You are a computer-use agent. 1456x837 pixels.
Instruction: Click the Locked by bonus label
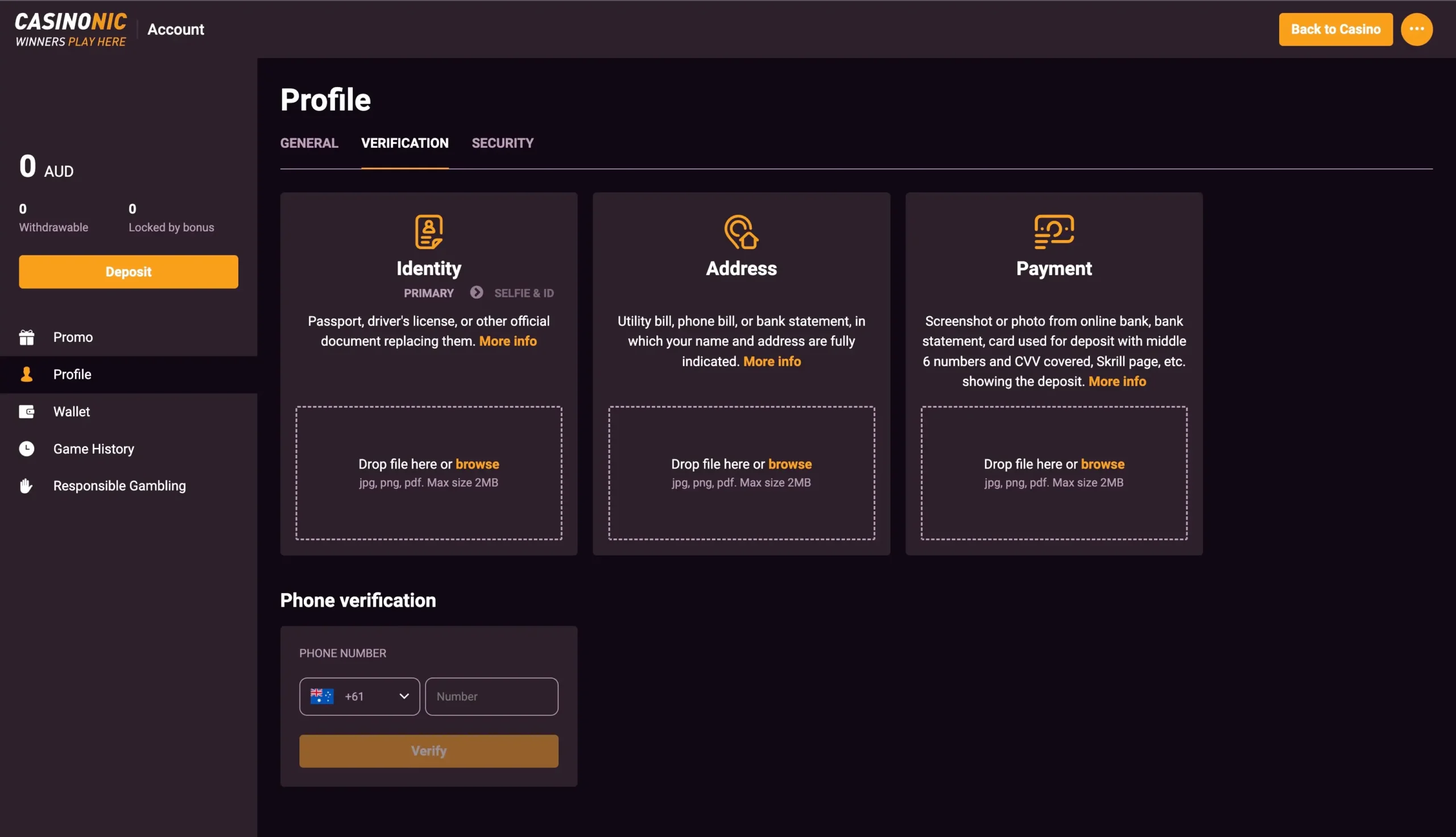171,227
